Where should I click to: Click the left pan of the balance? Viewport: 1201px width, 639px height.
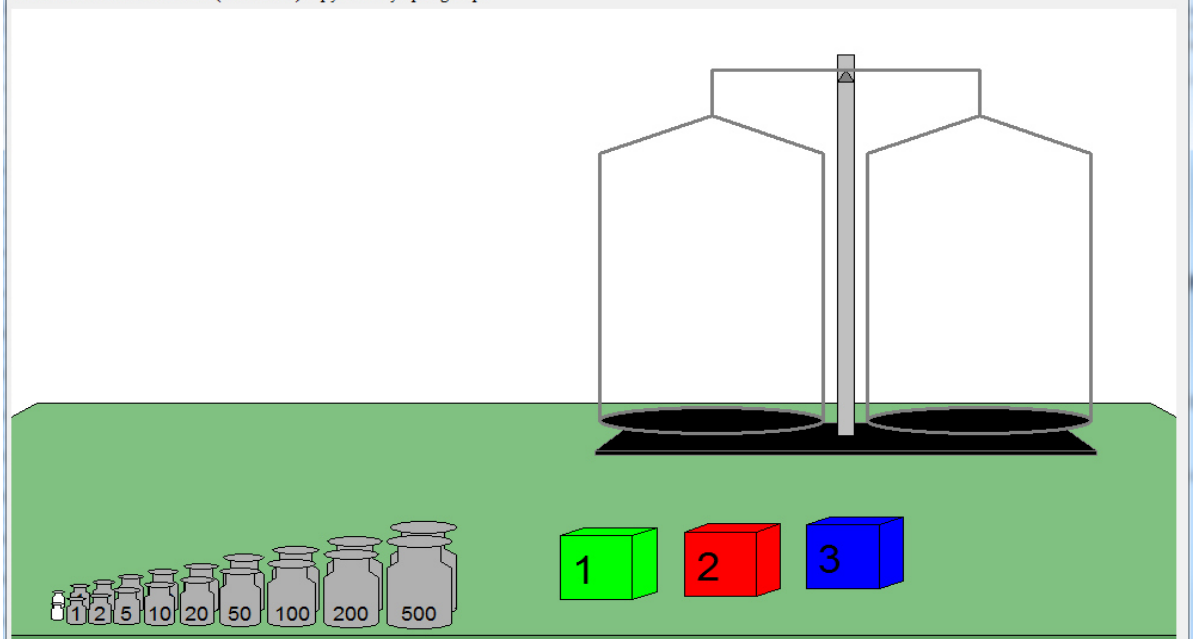pos(711,421)
